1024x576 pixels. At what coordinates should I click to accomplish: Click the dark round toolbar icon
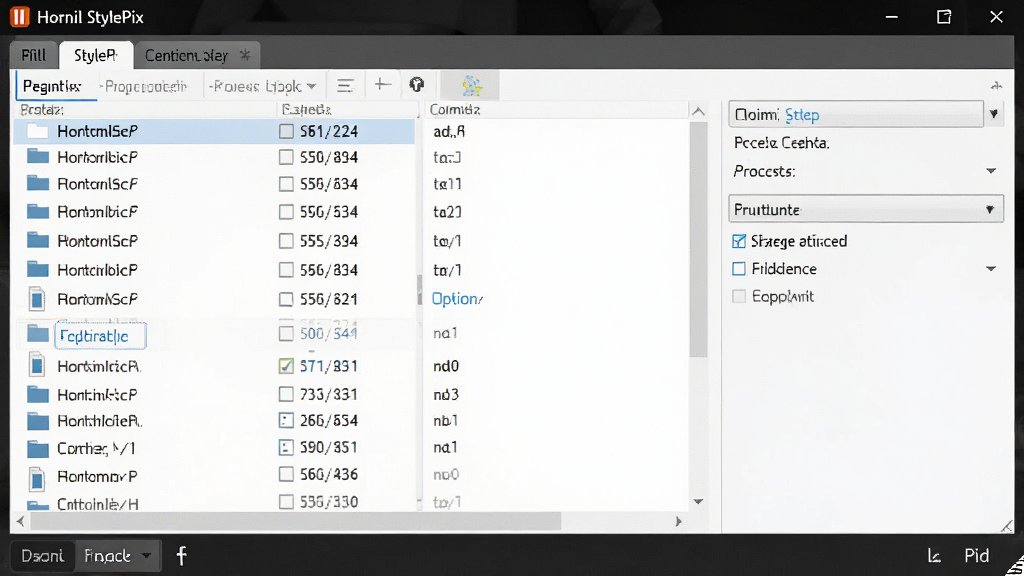417,85
